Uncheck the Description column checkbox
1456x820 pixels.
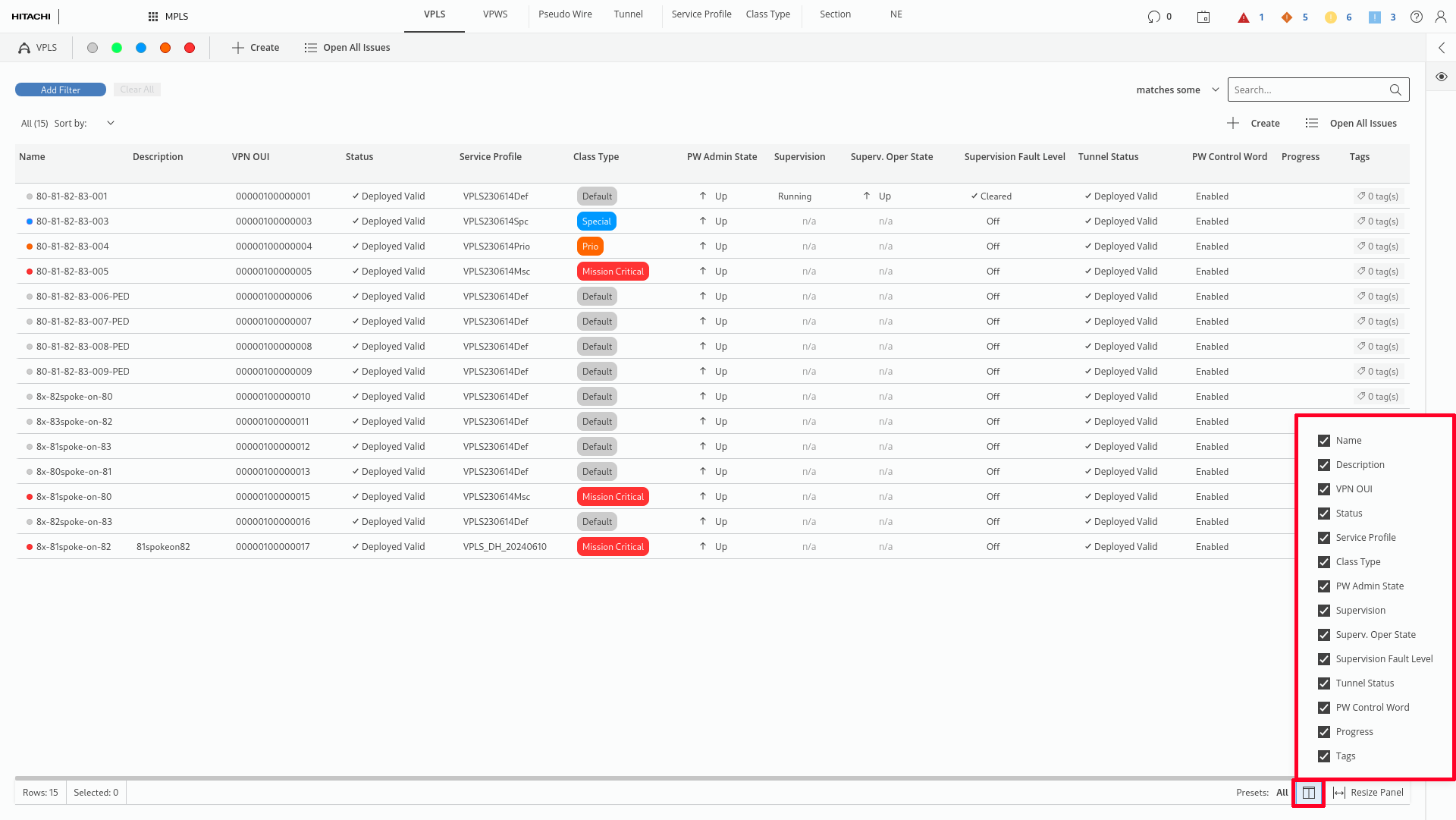point(1324,465)
